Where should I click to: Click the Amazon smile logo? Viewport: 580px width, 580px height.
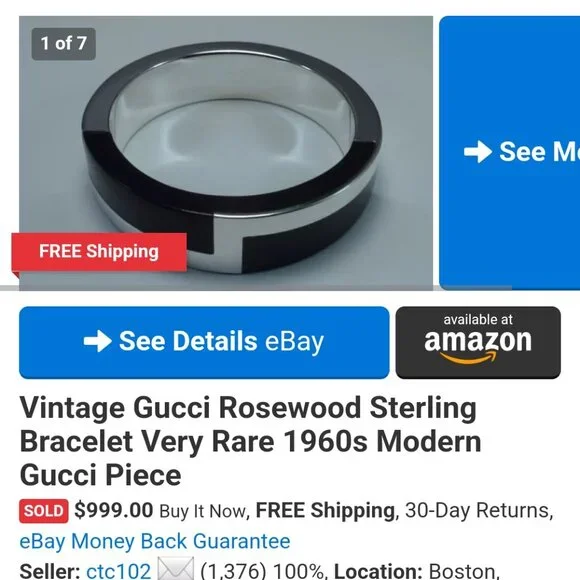click(x=469, y=357)
